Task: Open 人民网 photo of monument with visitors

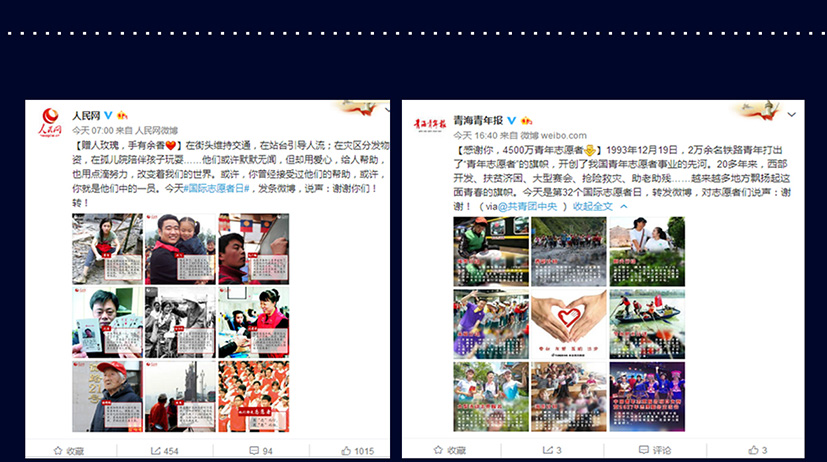Action: (180, 396)
